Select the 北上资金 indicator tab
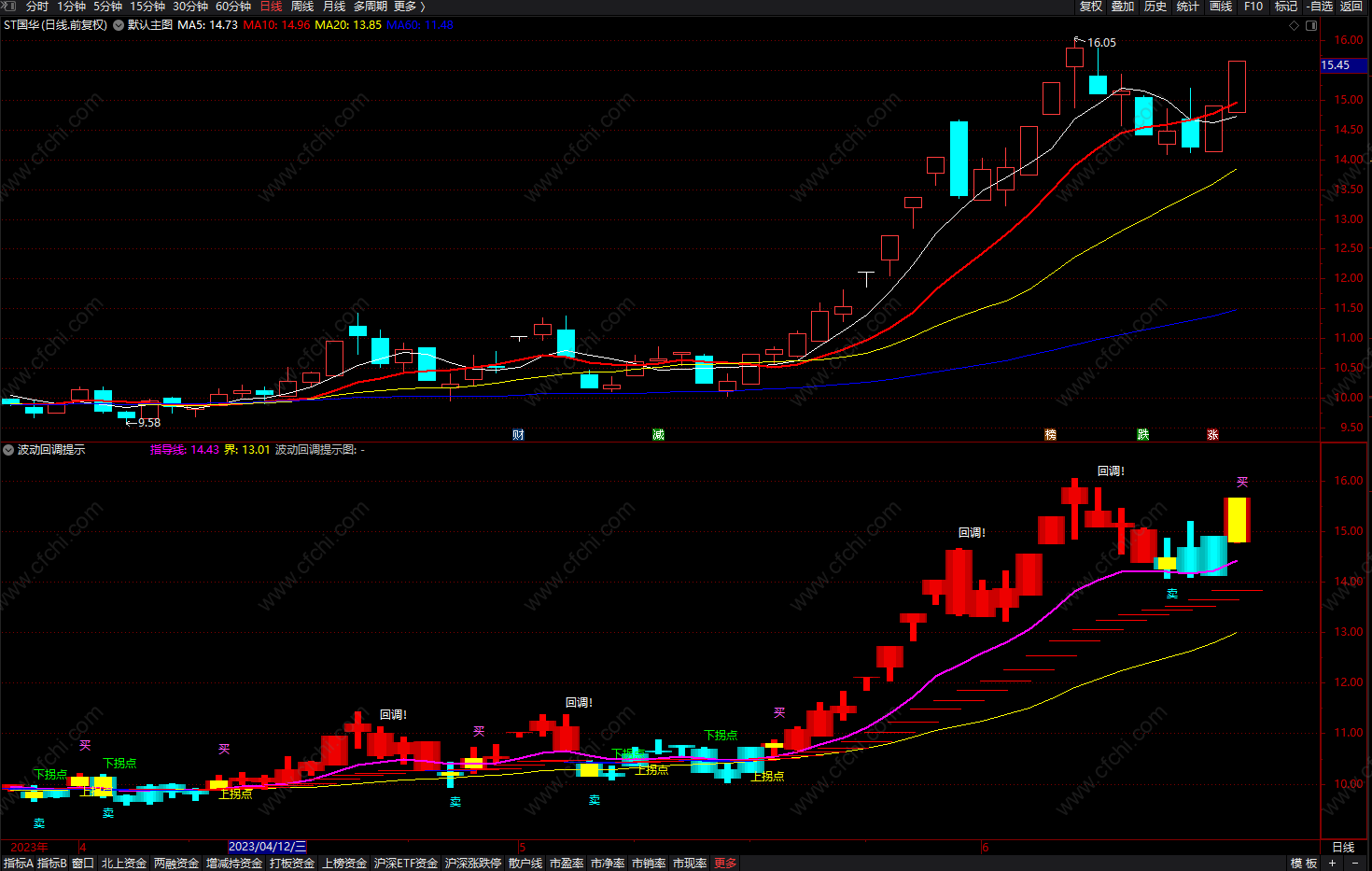This screenshot has width=1372, height=871. [124, 864]
